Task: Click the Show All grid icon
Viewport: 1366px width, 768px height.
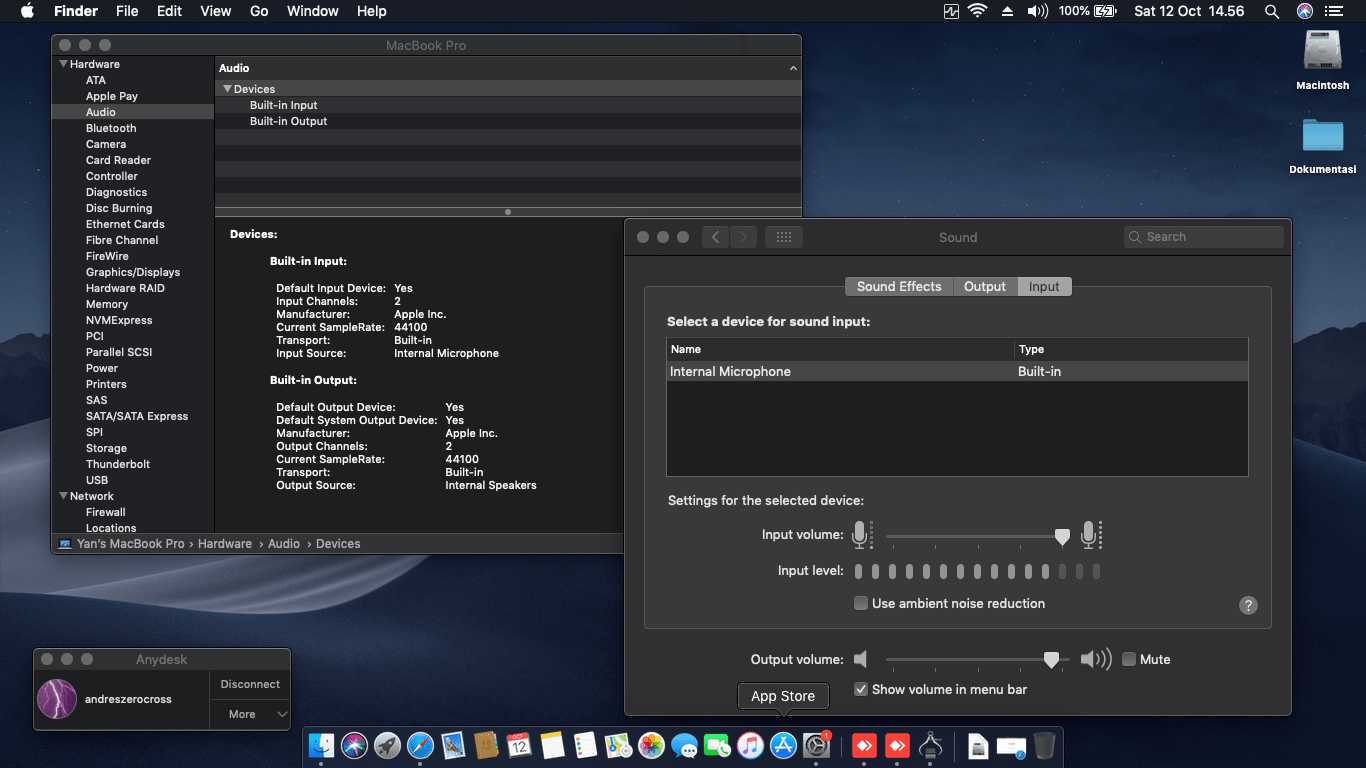Action: coord(784,237)
